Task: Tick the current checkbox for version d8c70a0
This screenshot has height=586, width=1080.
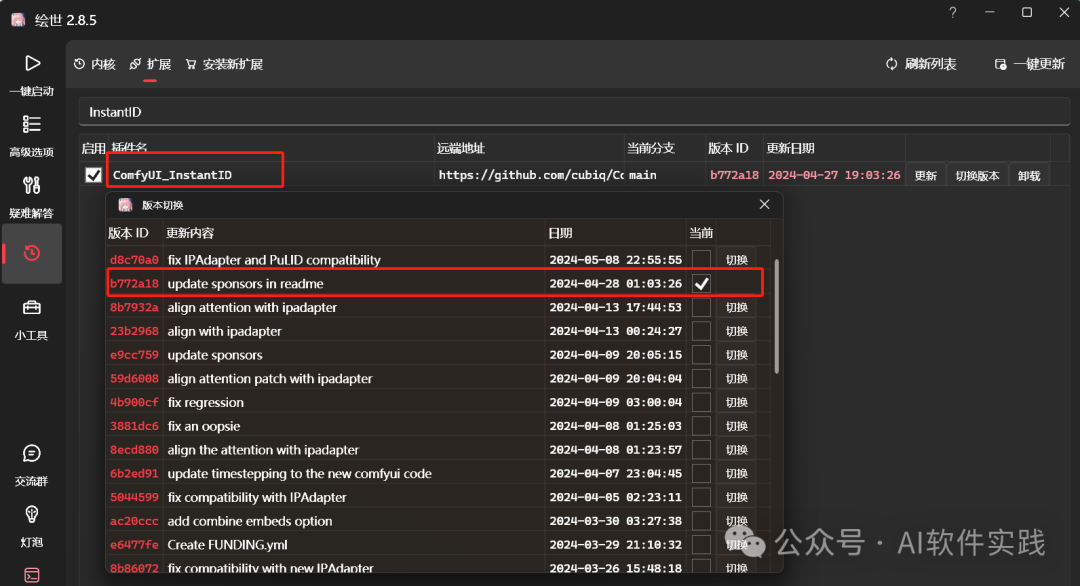Action: (701, 260)
